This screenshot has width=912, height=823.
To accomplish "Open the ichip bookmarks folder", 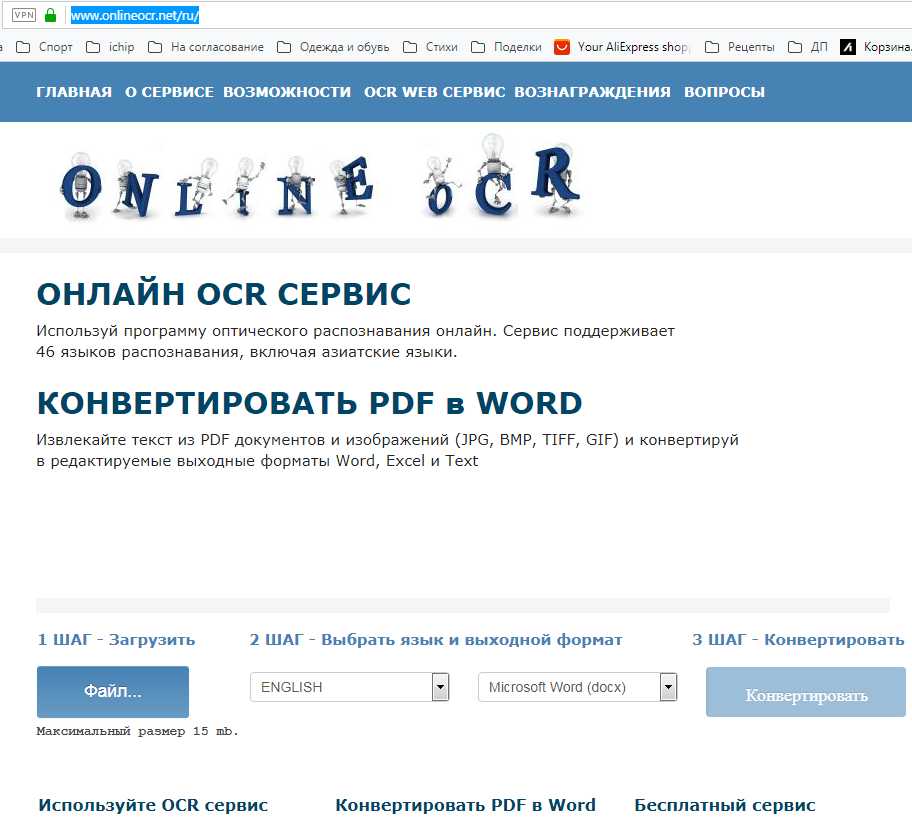I will 110,46.
